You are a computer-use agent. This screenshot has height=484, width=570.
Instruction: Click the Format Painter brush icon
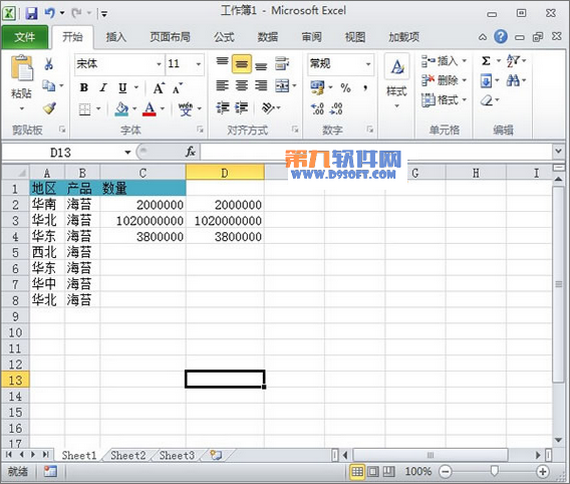(x=49, y=108)
